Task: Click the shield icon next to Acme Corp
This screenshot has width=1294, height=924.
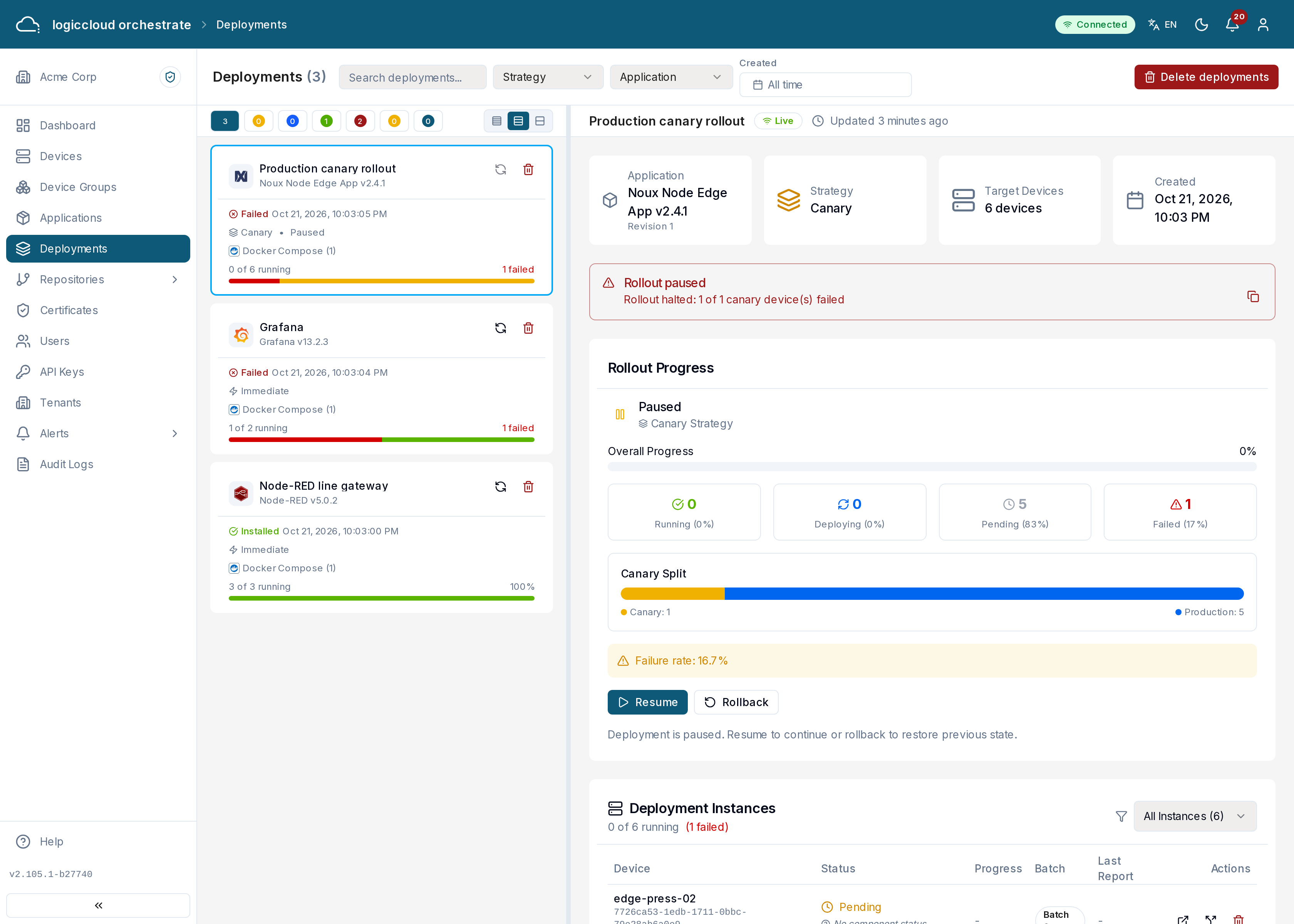Action: (x=170, y=77)
